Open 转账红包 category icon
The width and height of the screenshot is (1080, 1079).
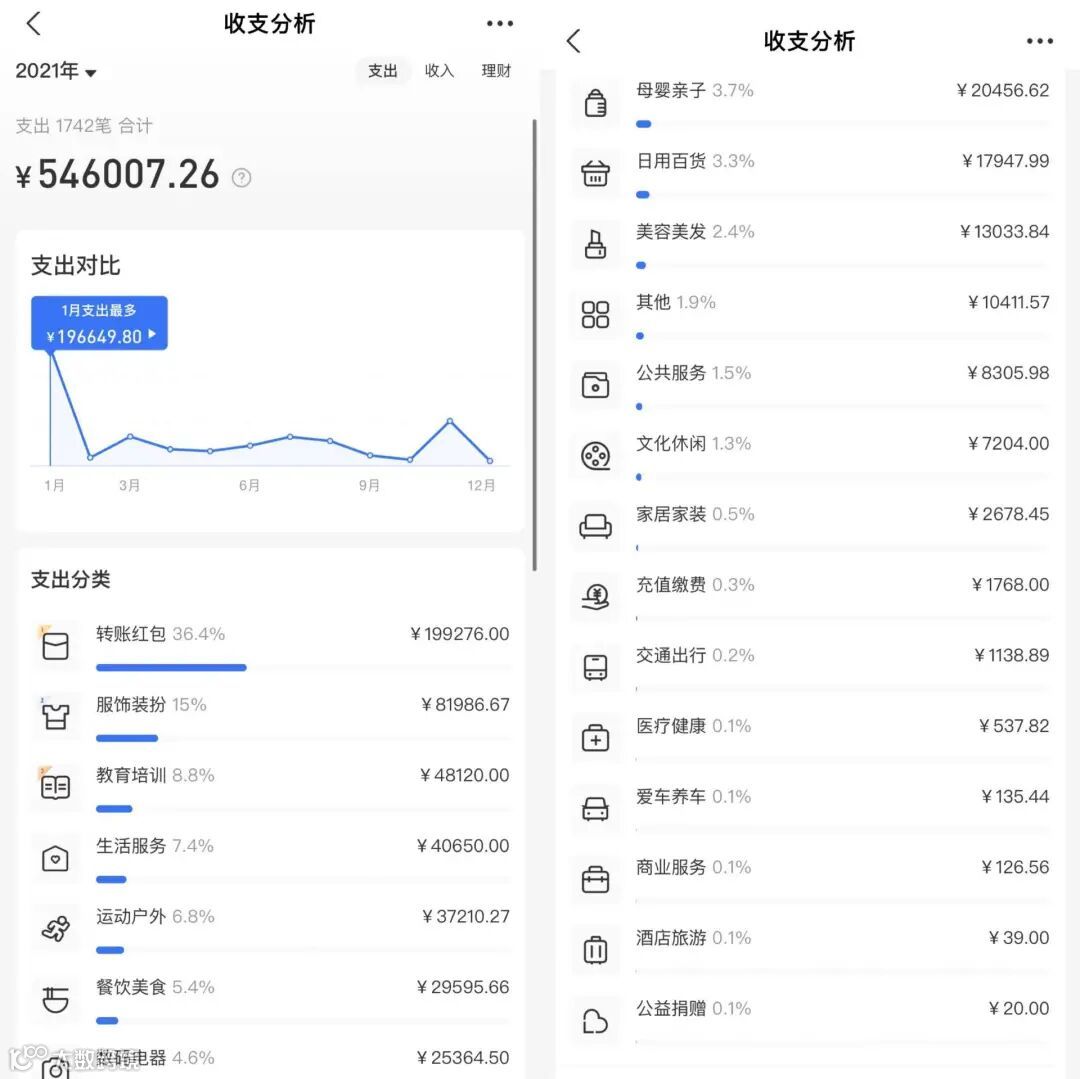point(55,646)
